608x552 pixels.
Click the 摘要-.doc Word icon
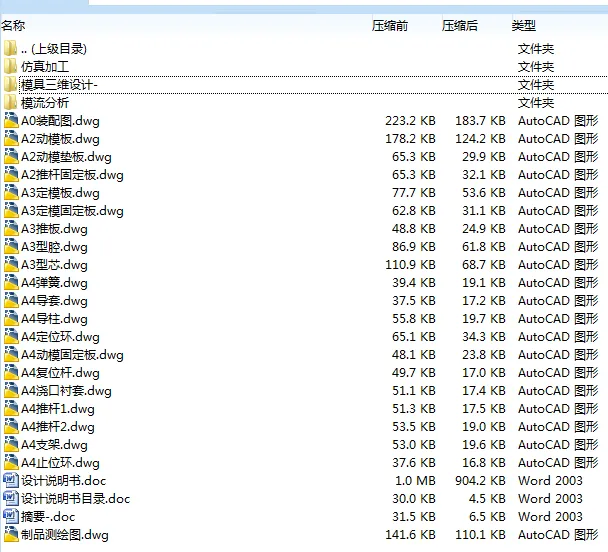[x=11, y=517]
